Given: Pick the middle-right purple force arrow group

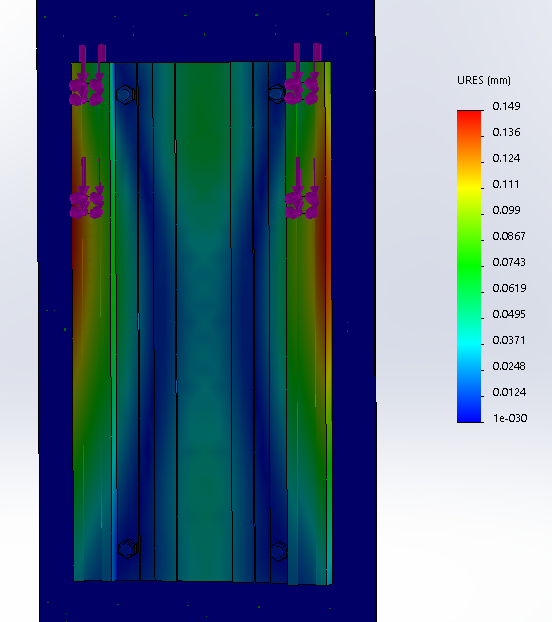Looking at the screenshot, I should 302,188.
